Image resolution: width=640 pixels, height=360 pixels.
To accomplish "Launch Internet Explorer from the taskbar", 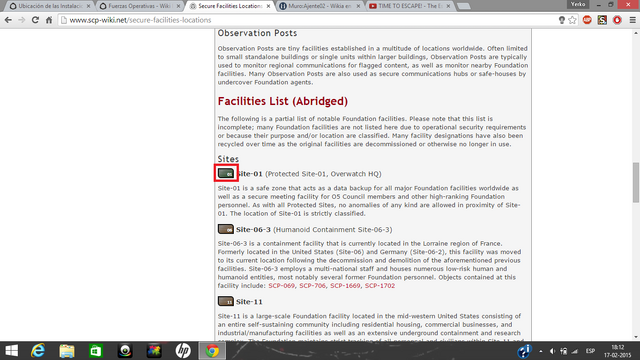I will pyautogui.click(x=38, y=351).
